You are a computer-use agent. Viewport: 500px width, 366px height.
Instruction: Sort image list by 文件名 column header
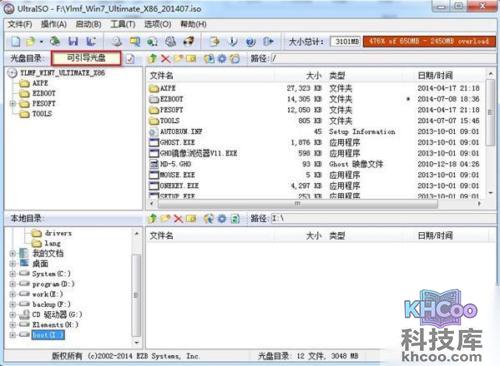[210, 76]
